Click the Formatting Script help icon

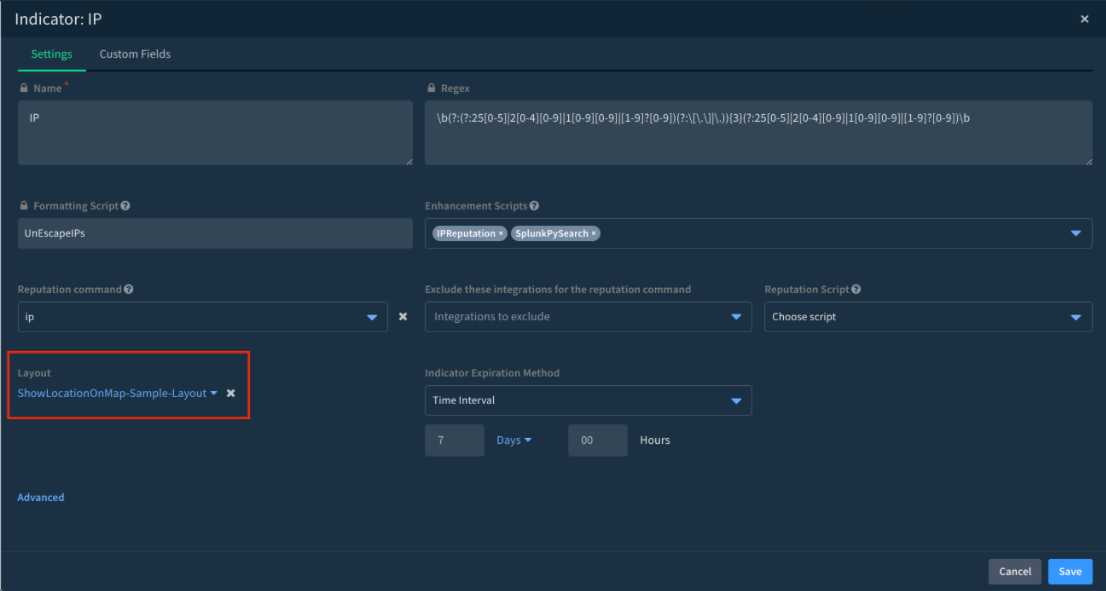[125, 206]
